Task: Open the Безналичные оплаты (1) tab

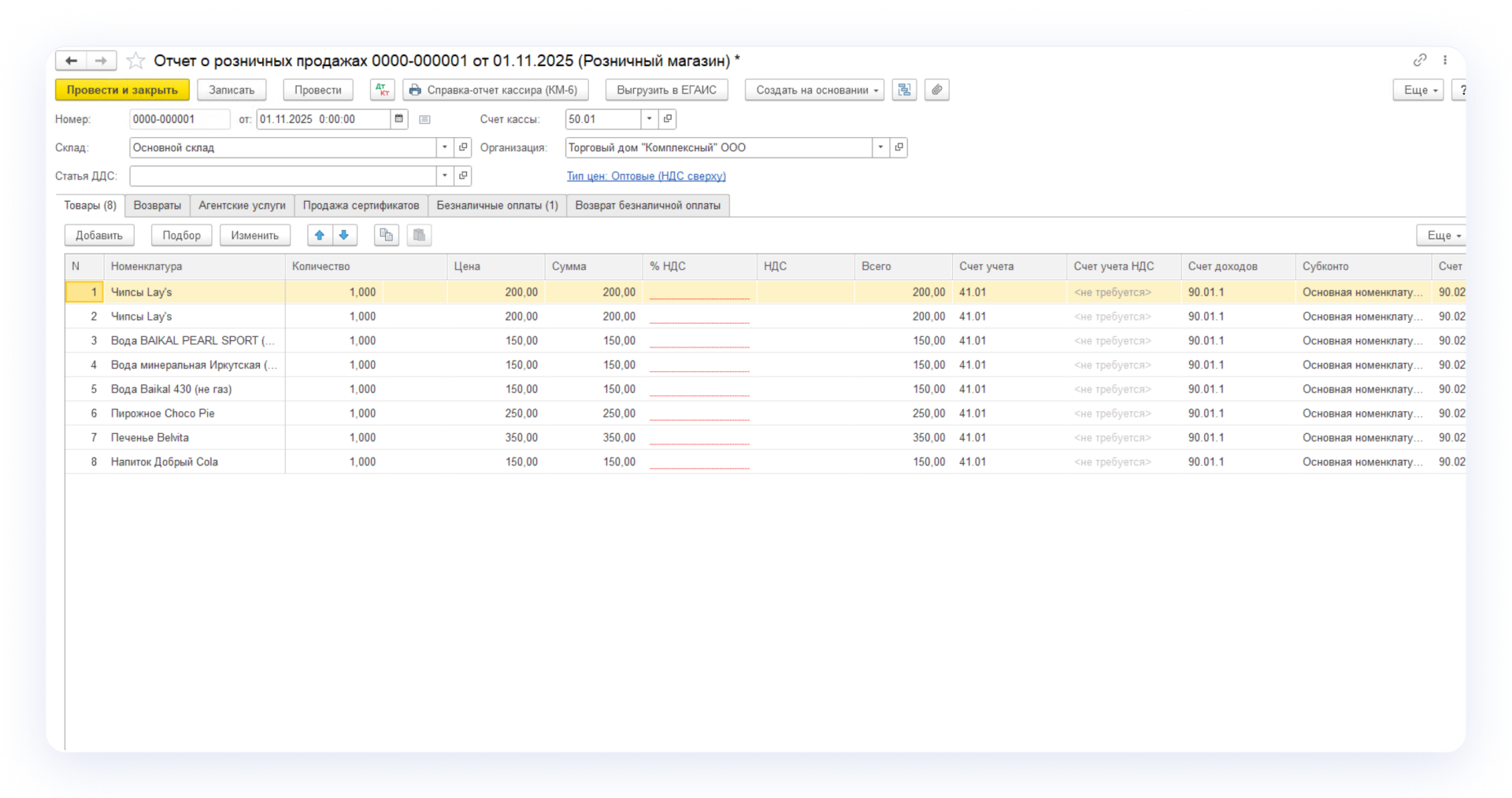Action: [x=497, y=206]
